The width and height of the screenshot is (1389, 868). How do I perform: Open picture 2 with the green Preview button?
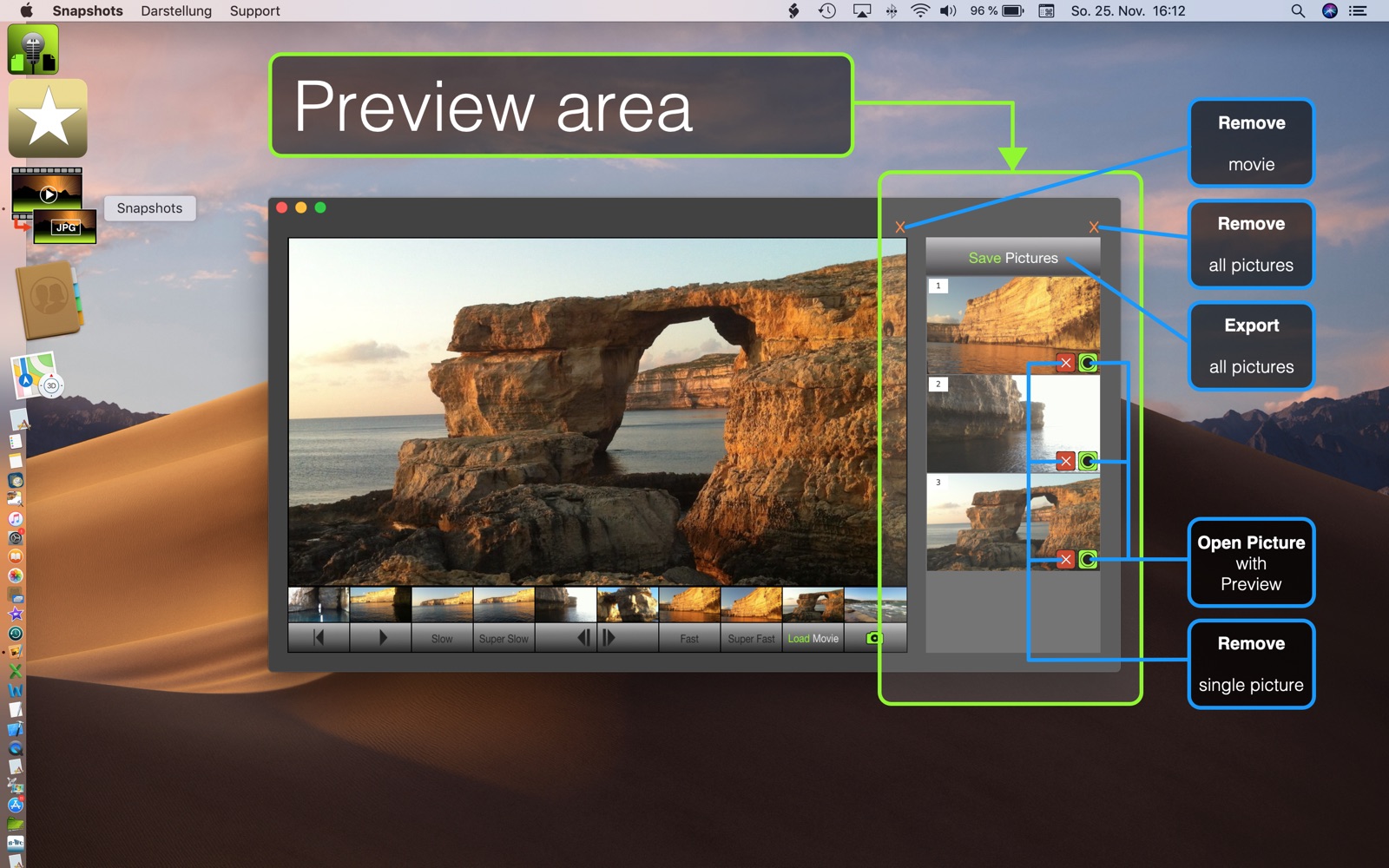1088,461
